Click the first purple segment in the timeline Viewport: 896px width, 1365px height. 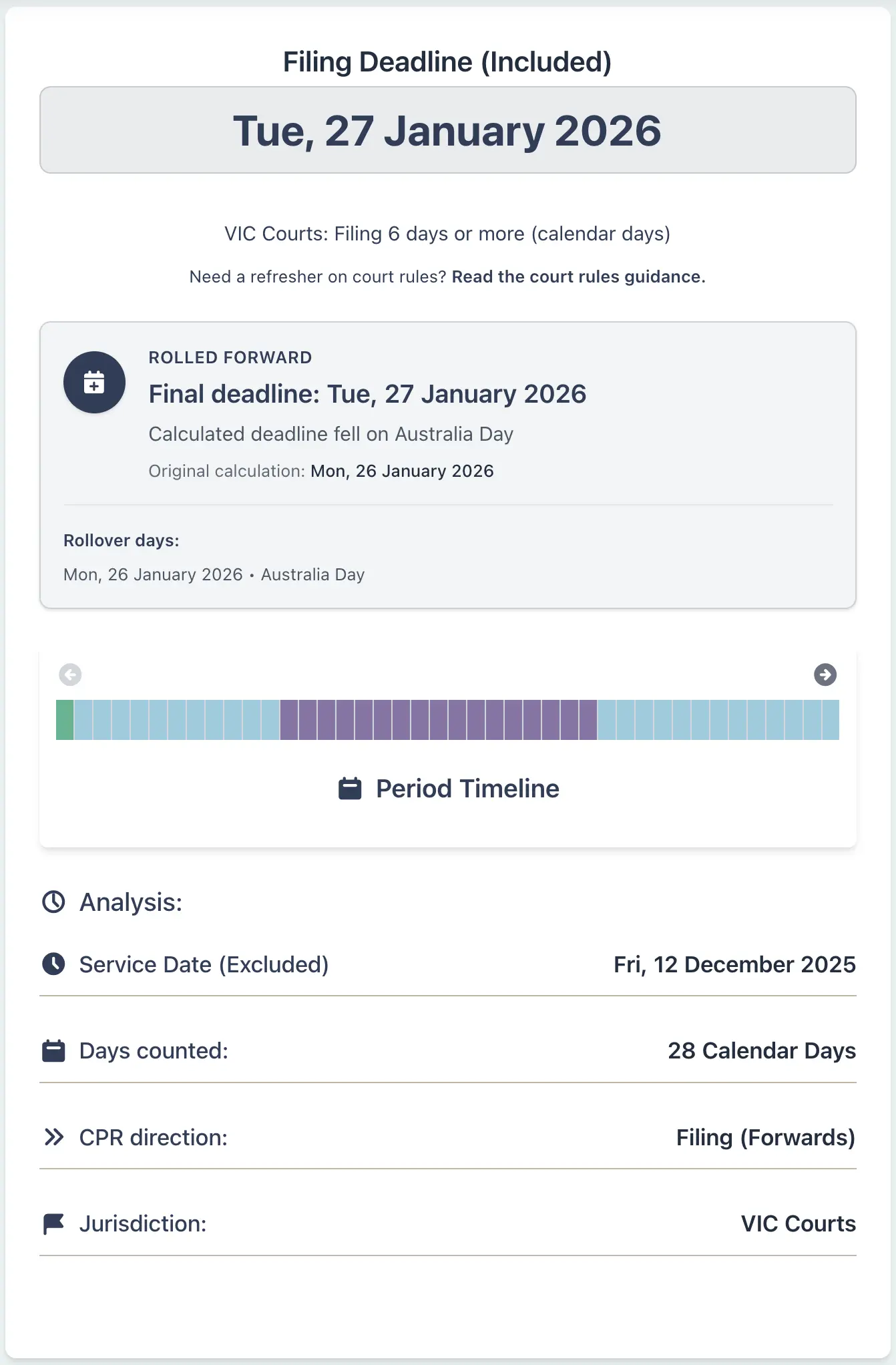coord(289,720)
